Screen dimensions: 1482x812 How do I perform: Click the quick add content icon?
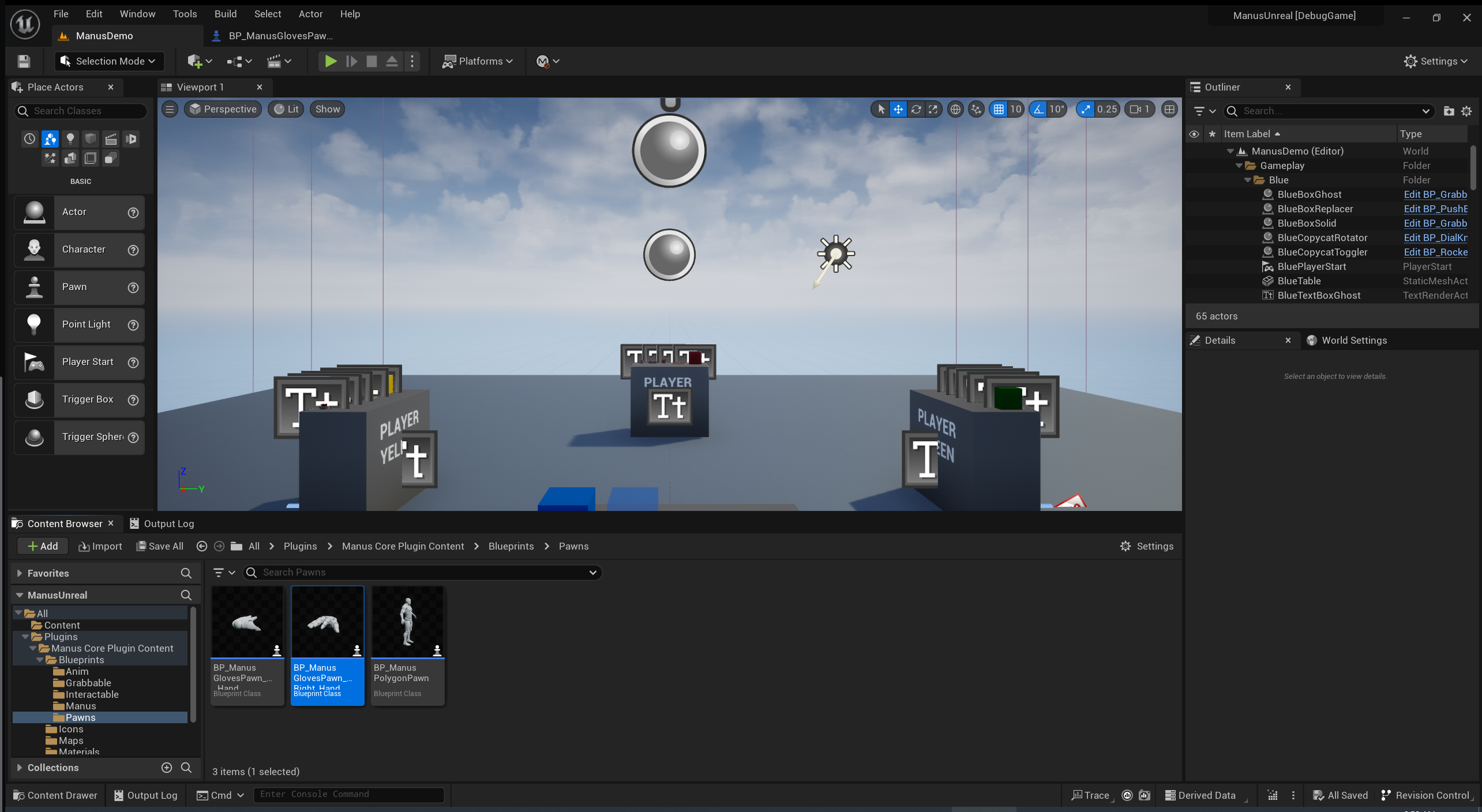tap(199, 61)
